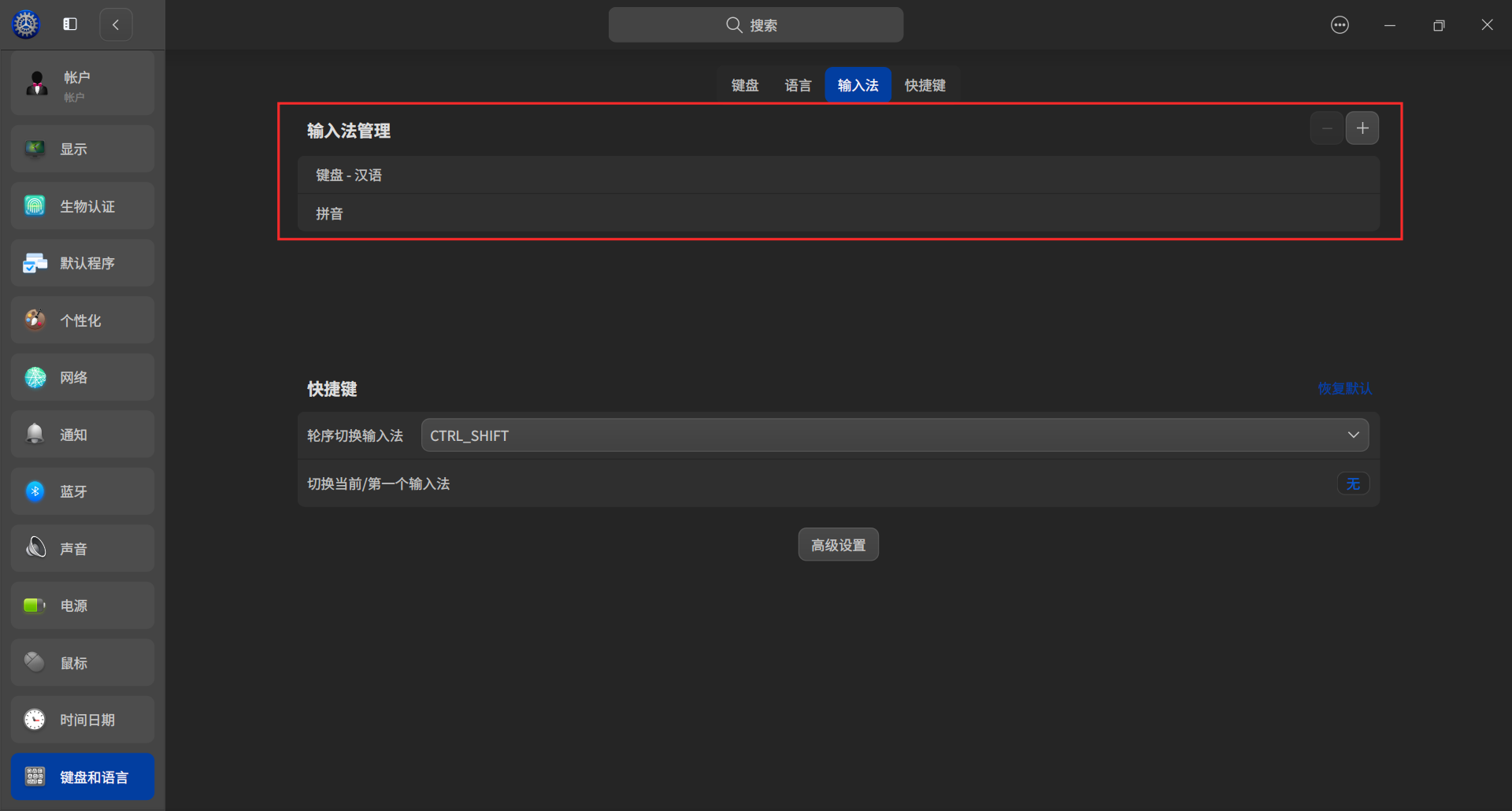
Task: Open 声音 settings in sidebar
Action: click(x=82, y=548)
